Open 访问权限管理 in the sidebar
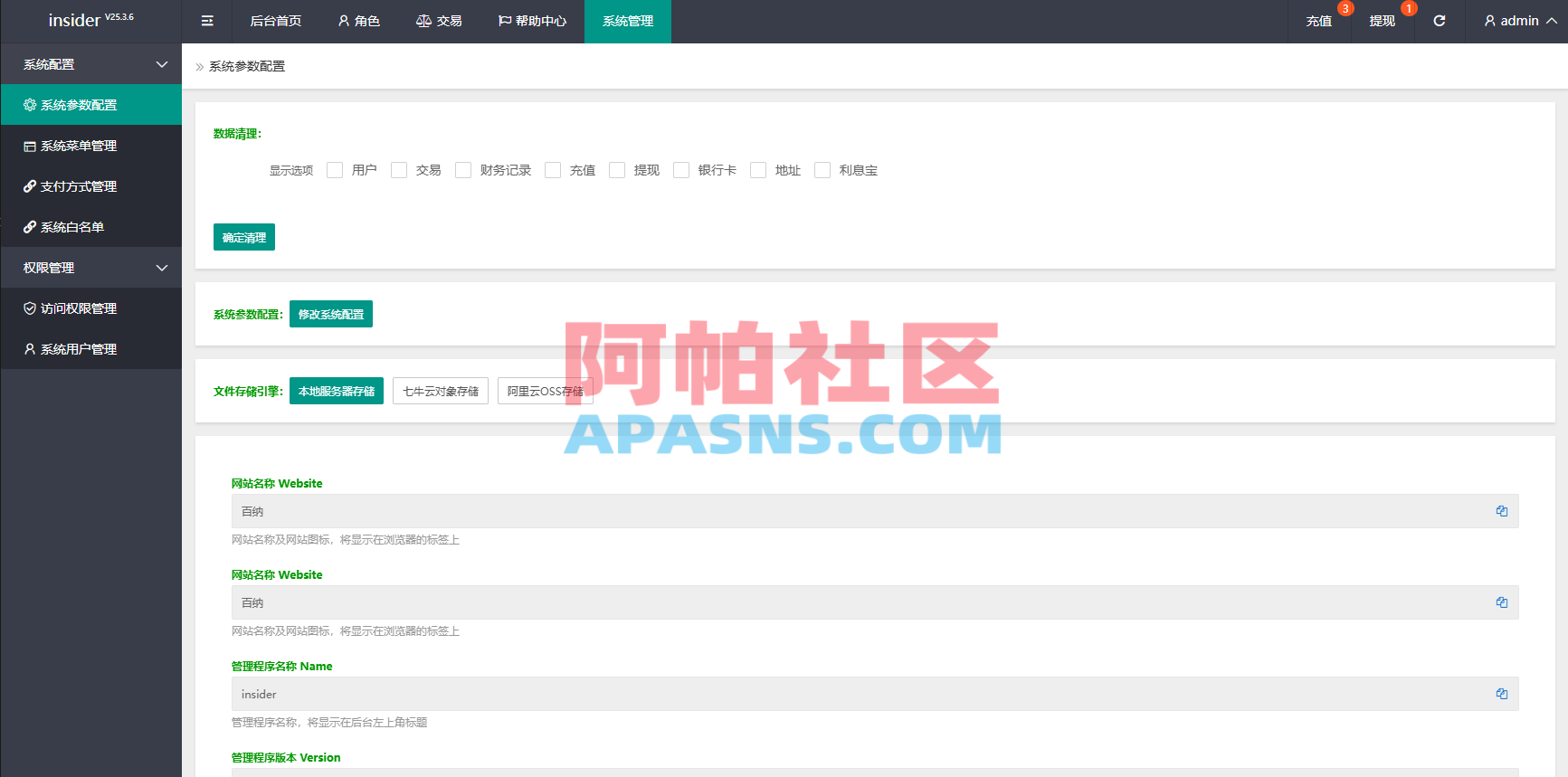This screenshot has height=777, width=1568. tap(91, 308)
